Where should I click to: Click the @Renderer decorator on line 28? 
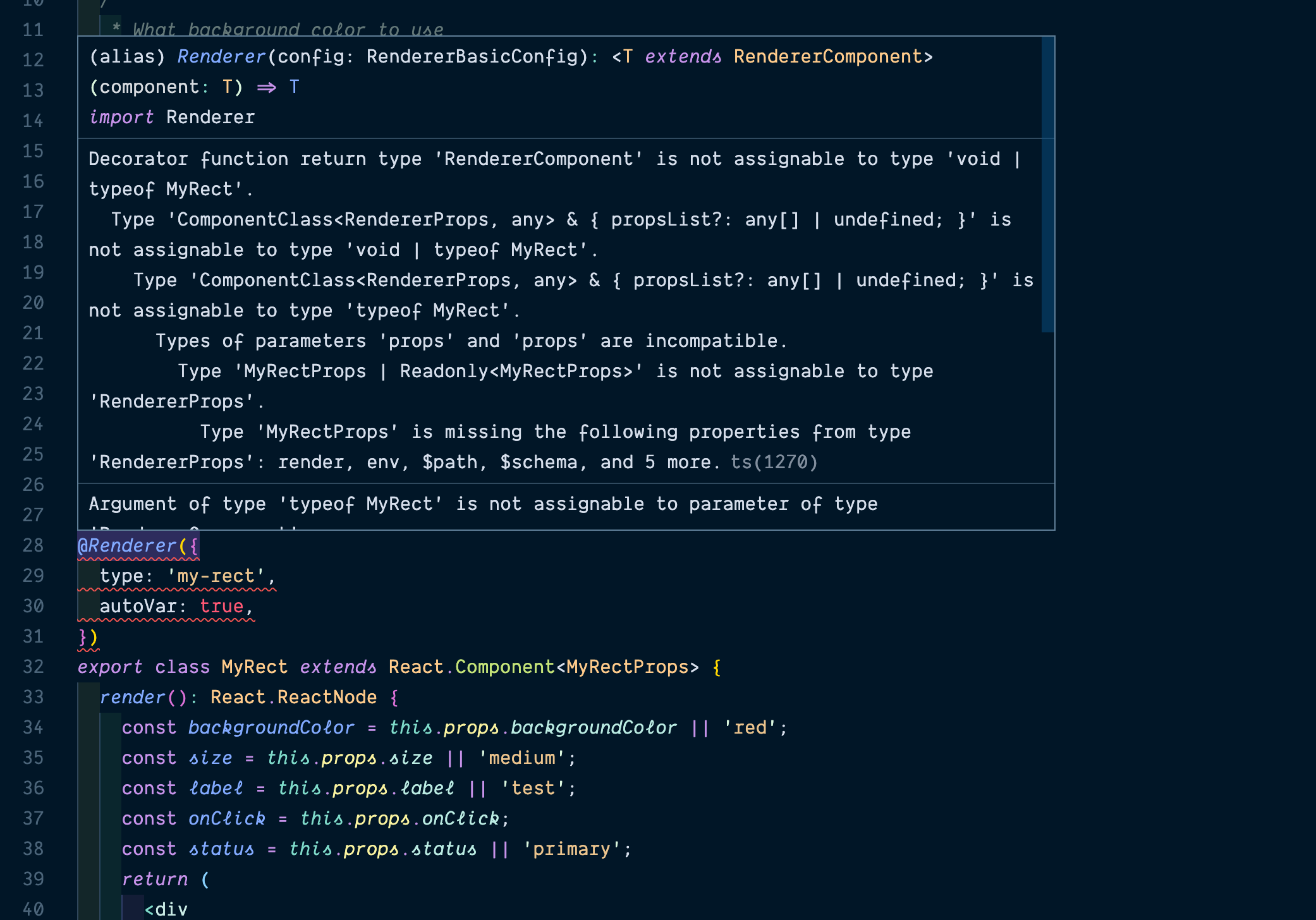click(x=126, y=546)
